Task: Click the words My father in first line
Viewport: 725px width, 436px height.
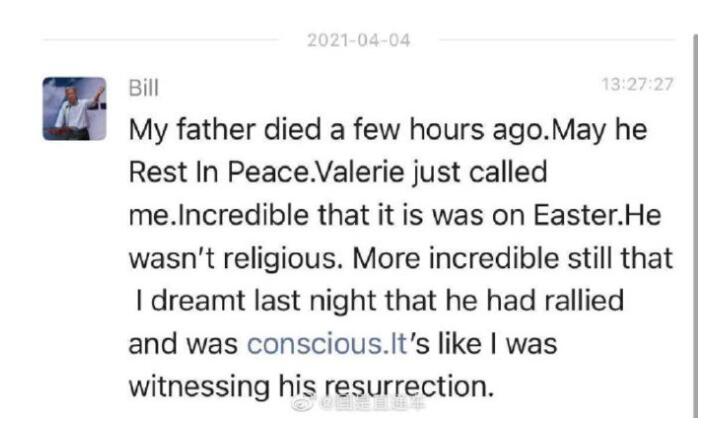Action: pyautogui.click(x=192, y=130)
